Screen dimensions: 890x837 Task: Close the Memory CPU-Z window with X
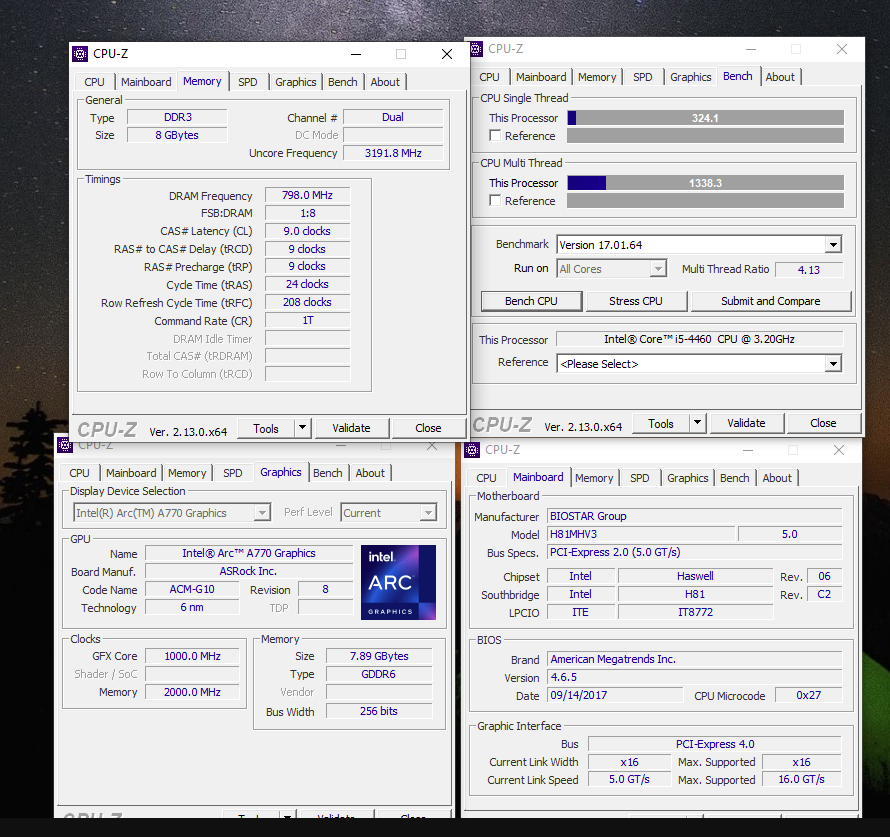pyautogui.click(x=447, y=54)
